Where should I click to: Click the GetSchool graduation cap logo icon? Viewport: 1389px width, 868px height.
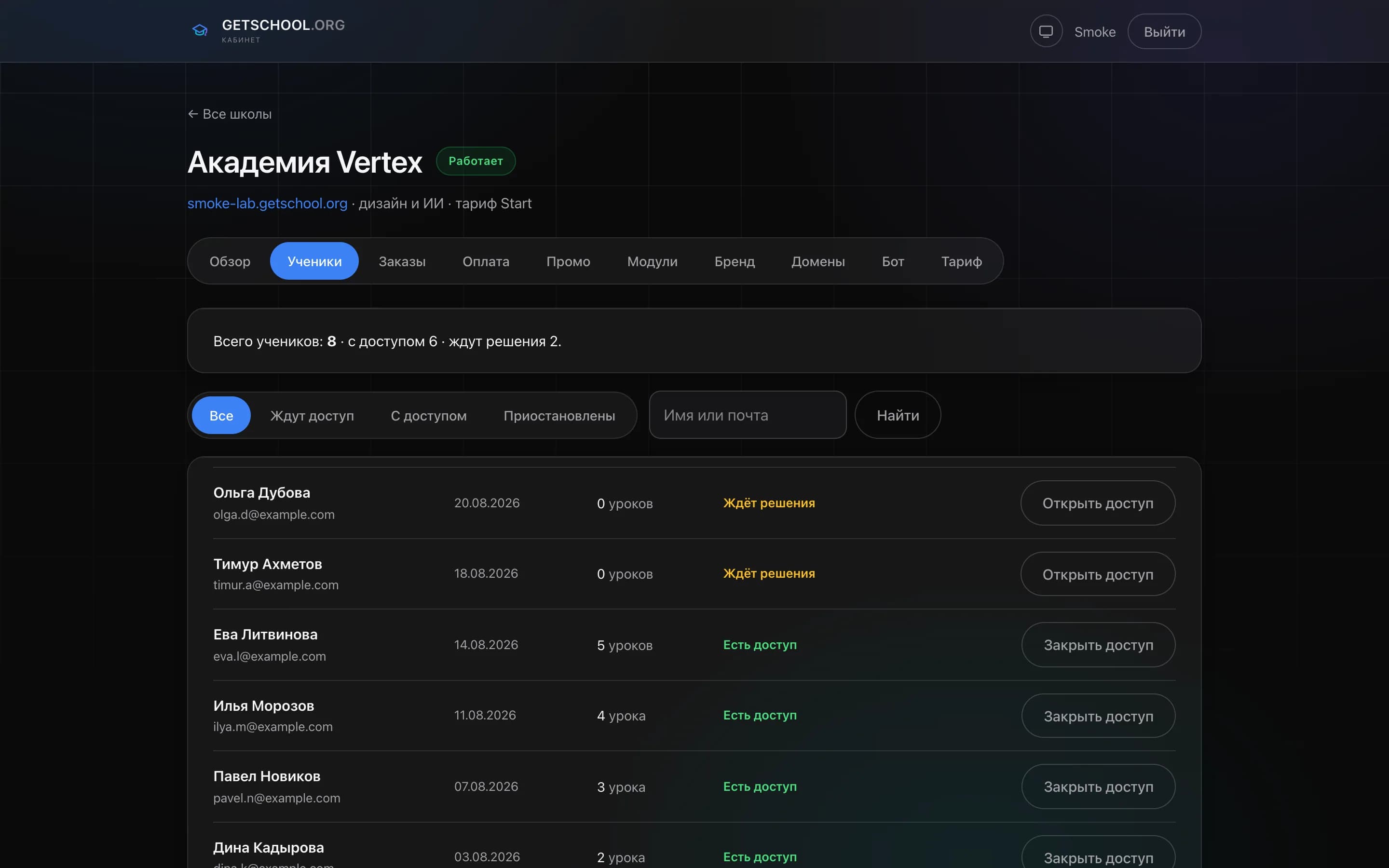tap(200, 30)
